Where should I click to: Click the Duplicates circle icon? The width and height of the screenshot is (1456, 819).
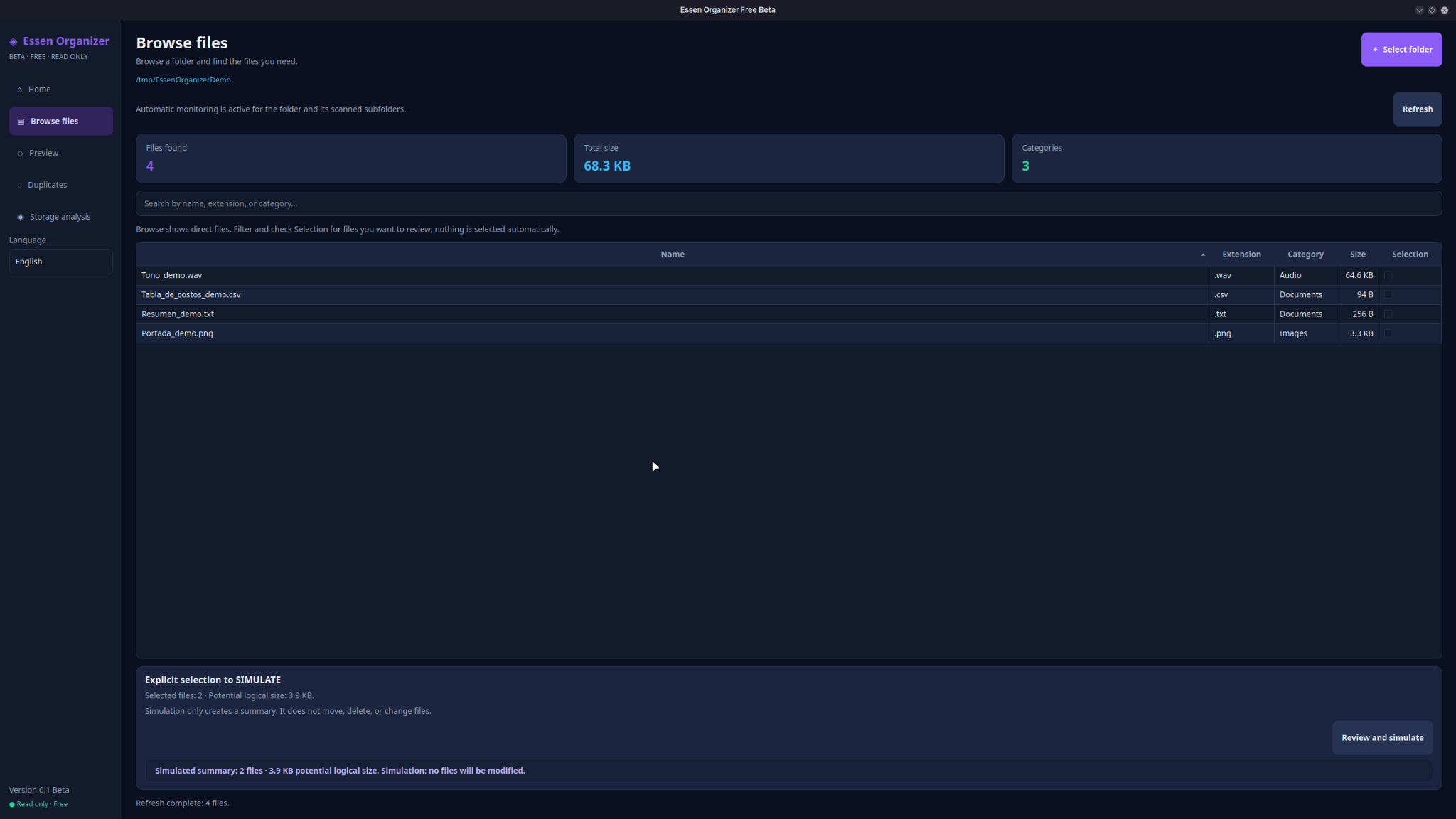(x=19, y=186)
